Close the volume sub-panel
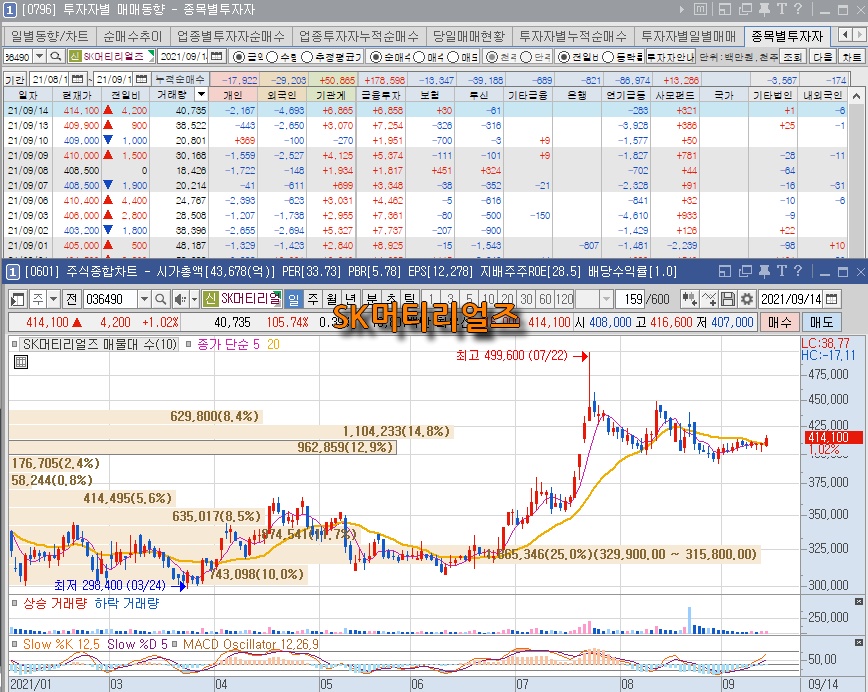Screen dimensions: 868x692 coord(859,601)
